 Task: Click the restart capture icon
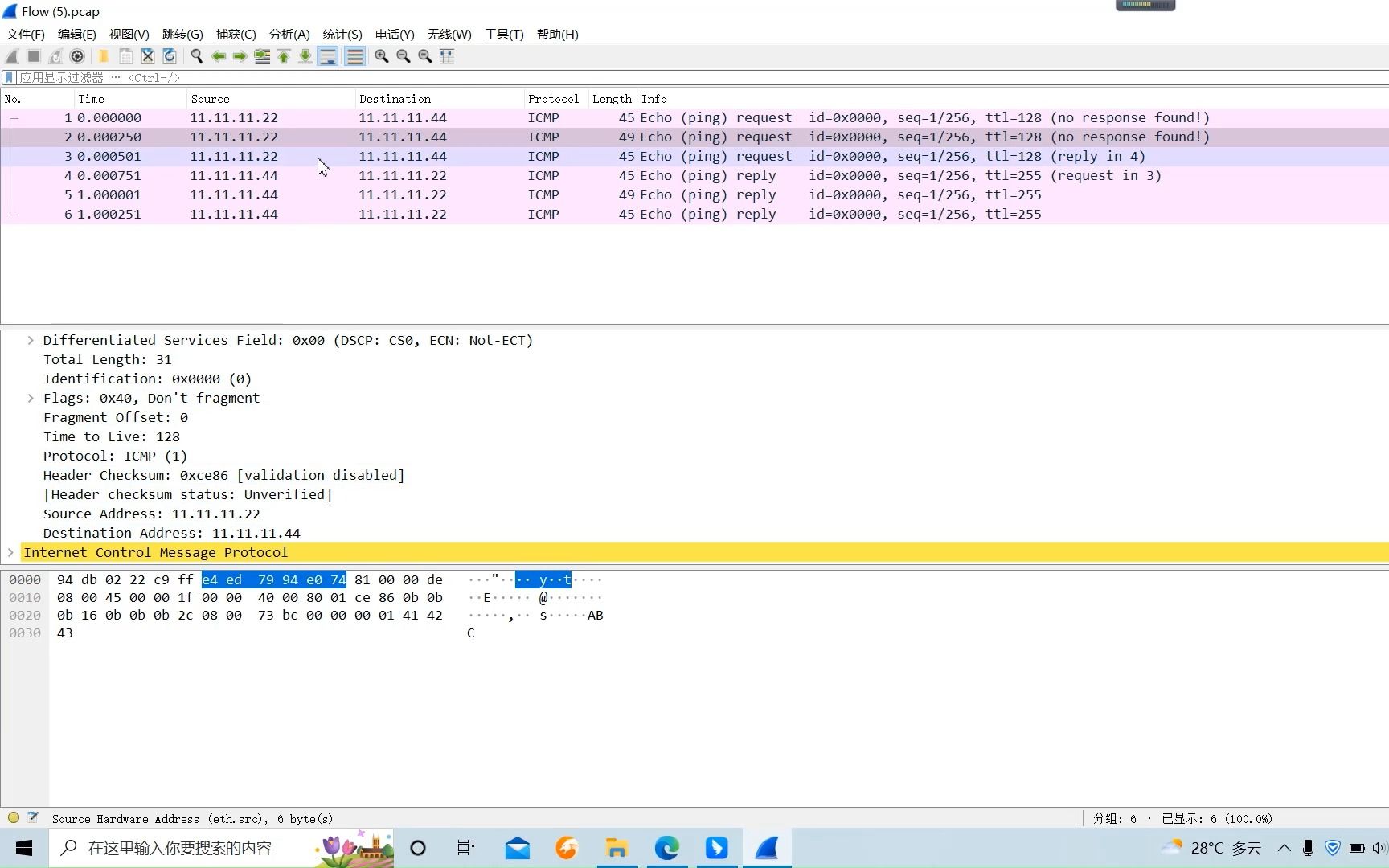[55, 56]
